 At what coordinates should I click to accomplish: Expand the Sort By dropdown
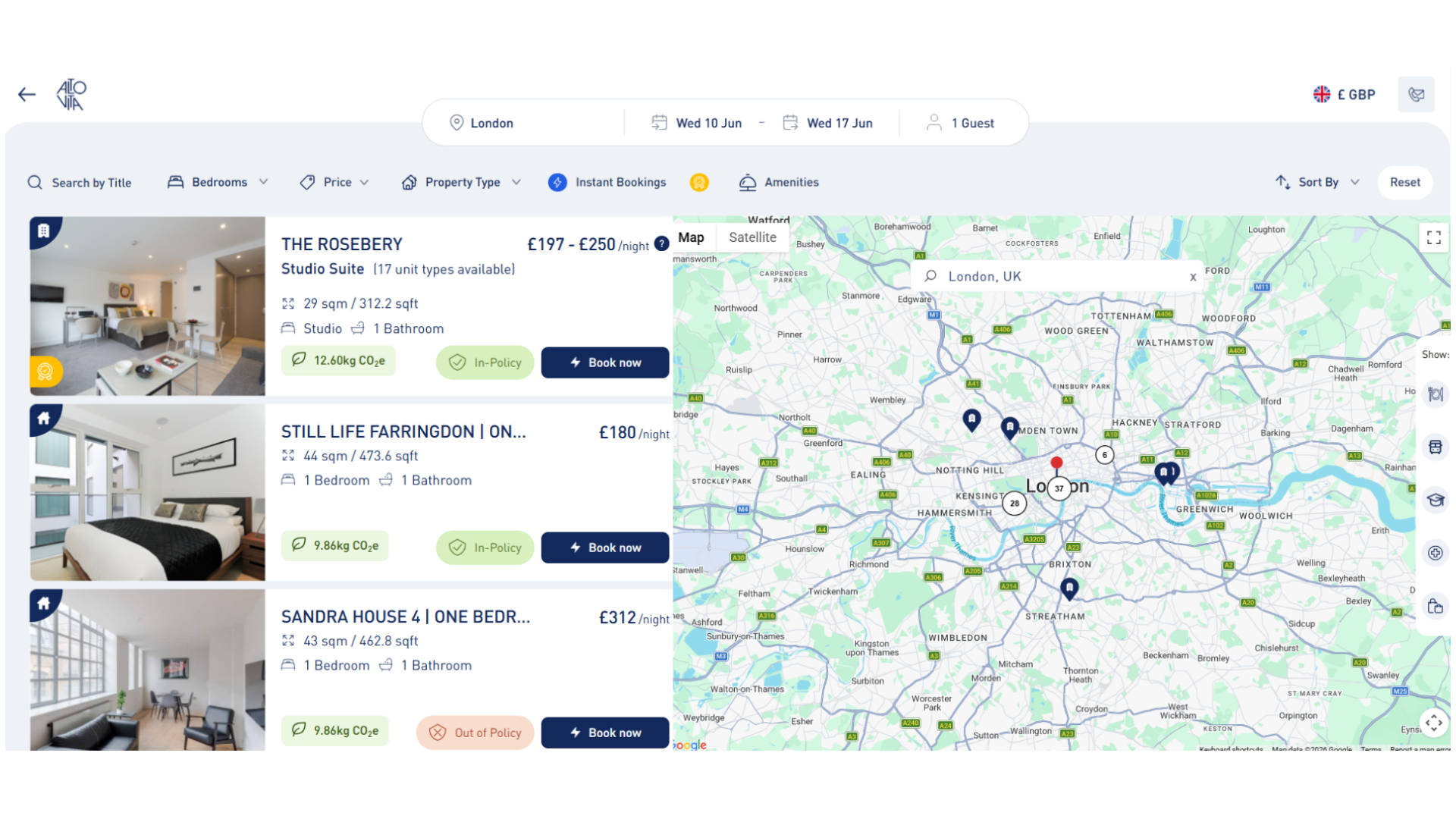click(x=1317, y=182)
